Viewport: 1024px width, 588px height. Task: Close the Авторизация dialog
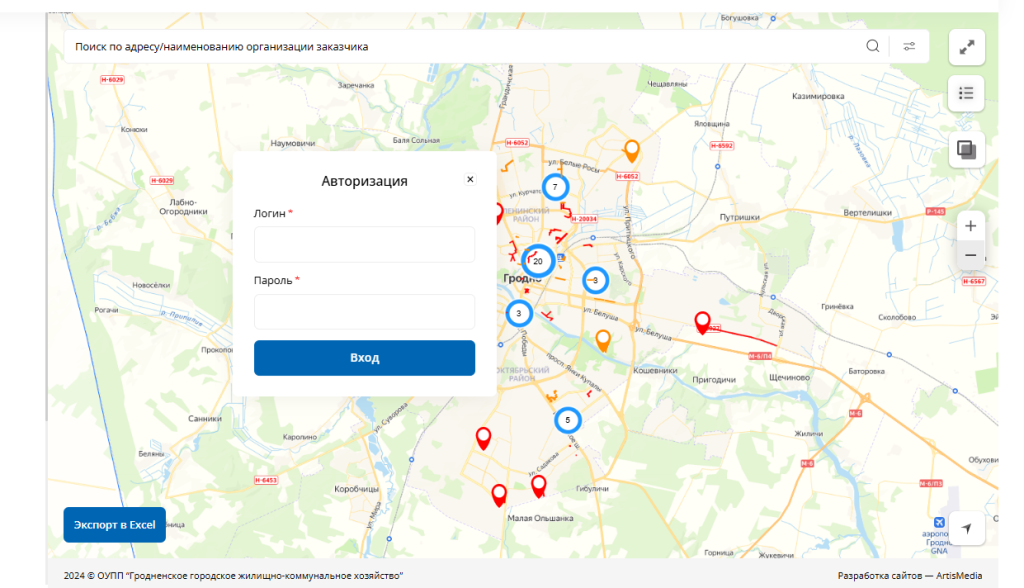(x=470, y=179)
